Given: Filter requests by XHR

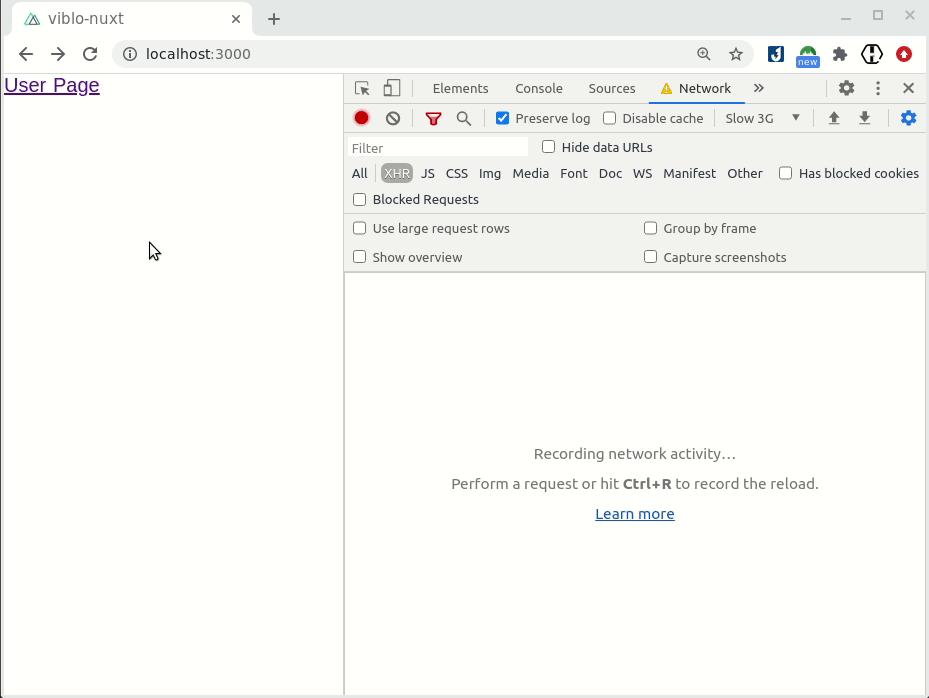Looking at the screenshot, I should click(x=396, y=174).
